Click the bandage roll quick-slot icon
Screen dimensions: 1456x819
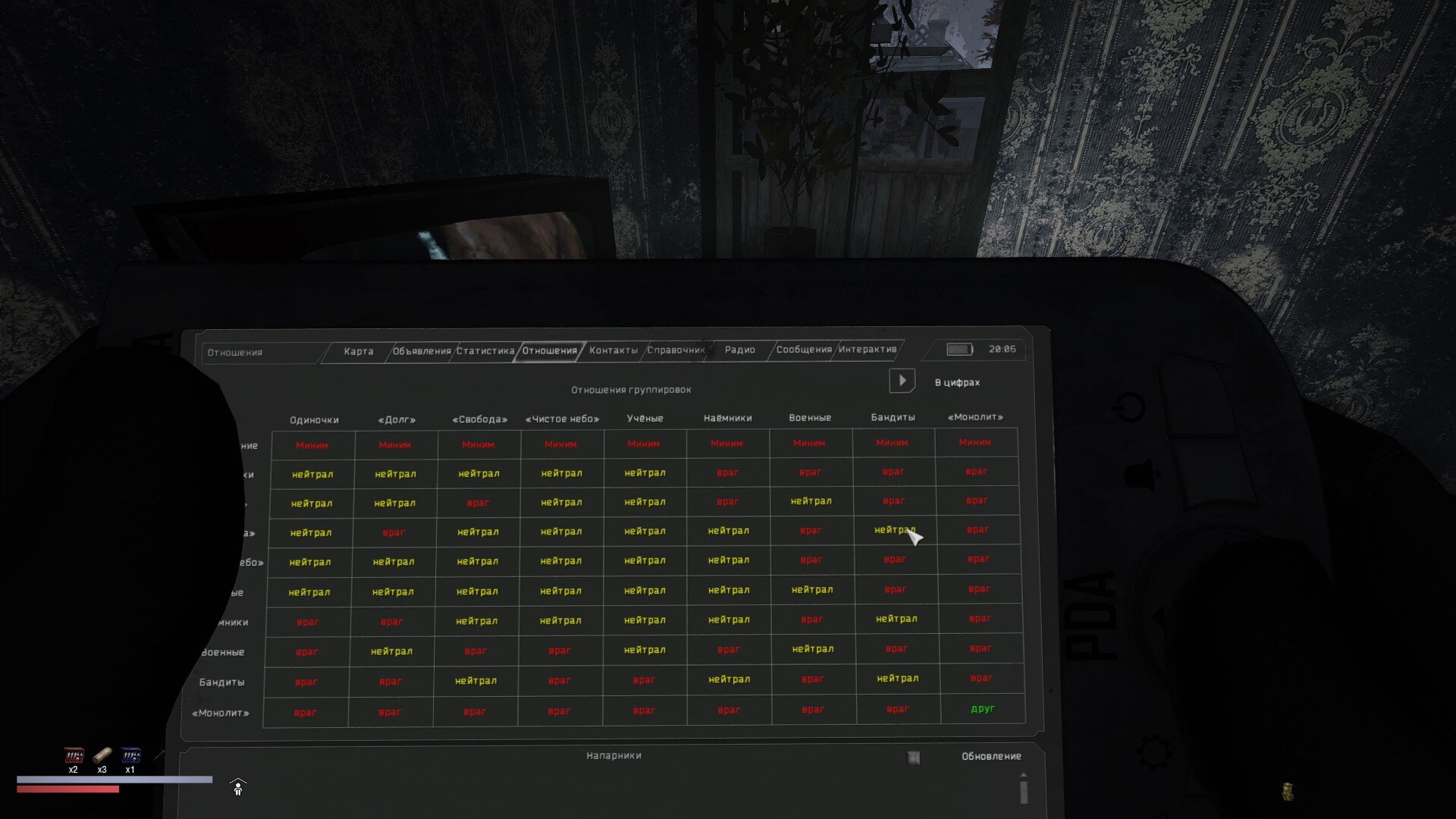coord(102,755)
